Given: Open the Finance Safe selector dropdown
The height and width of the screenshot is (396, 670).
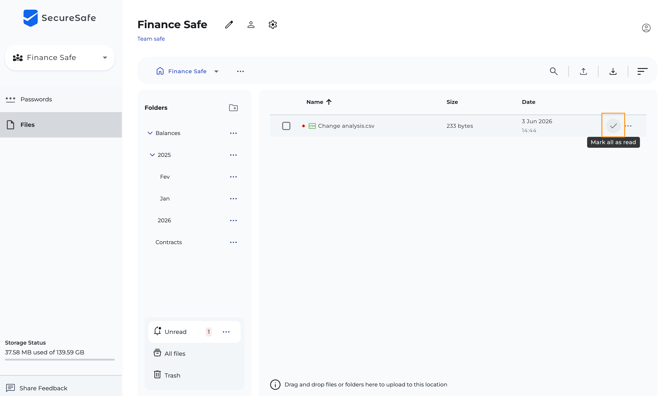Looking at the screenshot, I should click(x=60, y=57).
